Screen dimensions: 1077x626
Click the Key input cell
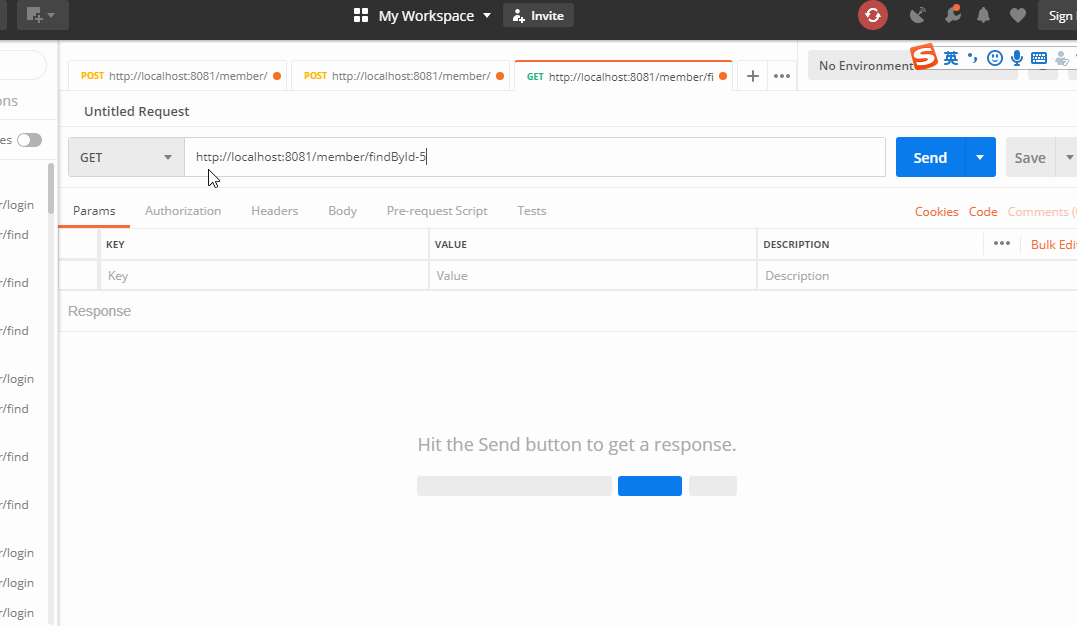click(264, 276)
